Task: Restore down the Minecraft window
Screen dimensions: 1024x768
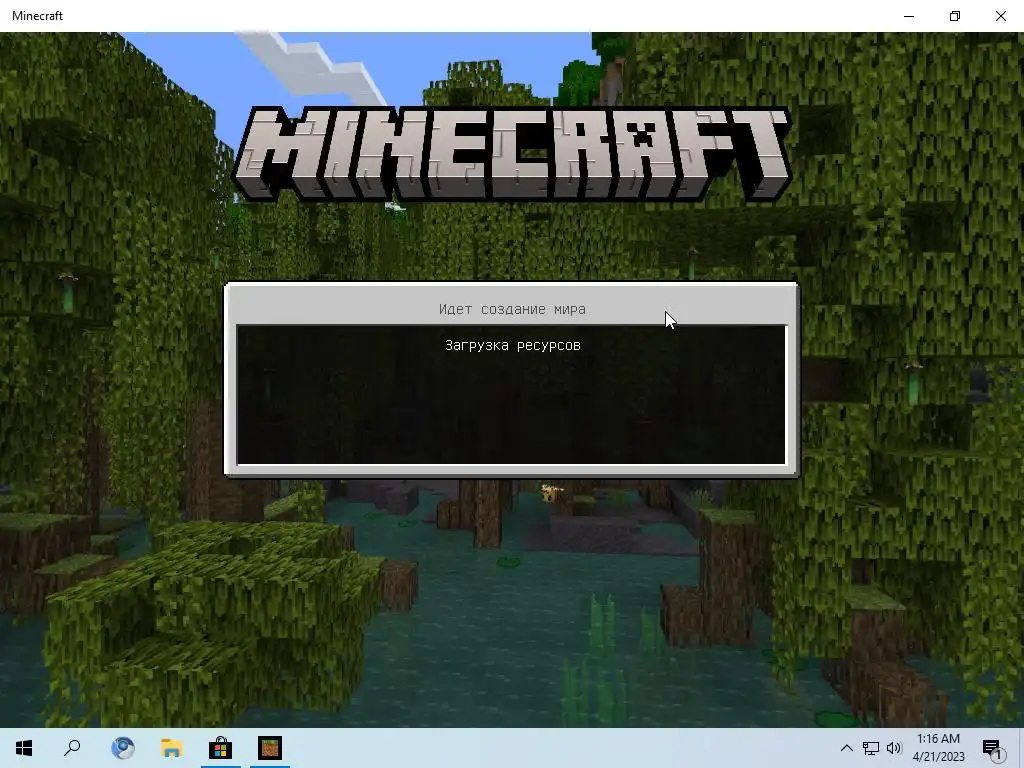Action: click(x=955, y=16)
